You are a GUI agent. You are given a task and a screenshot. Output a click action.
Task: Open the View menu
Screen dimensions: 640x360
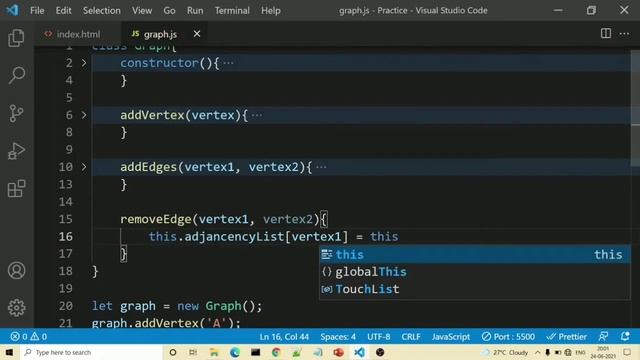[142, 10]
